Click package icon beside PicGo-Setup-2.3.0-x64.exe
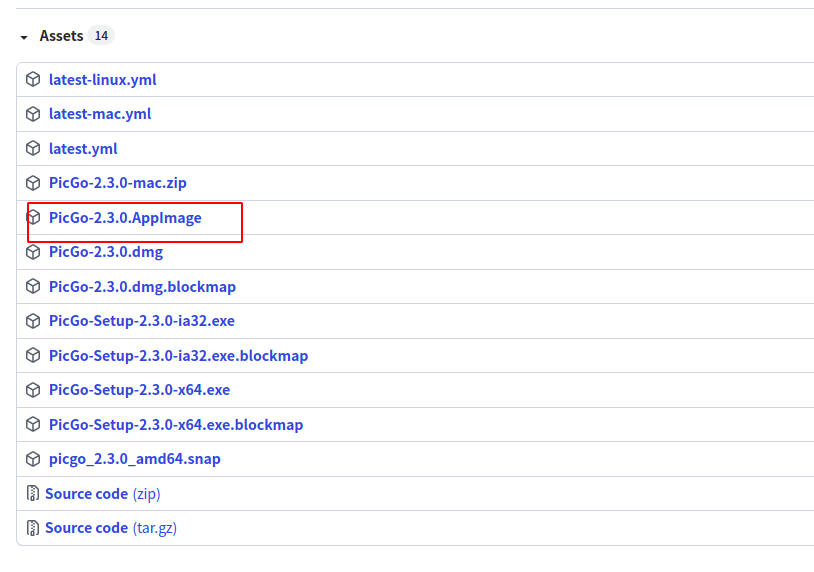The width and height of the screenshot is (814, 572). click(33, 390)
